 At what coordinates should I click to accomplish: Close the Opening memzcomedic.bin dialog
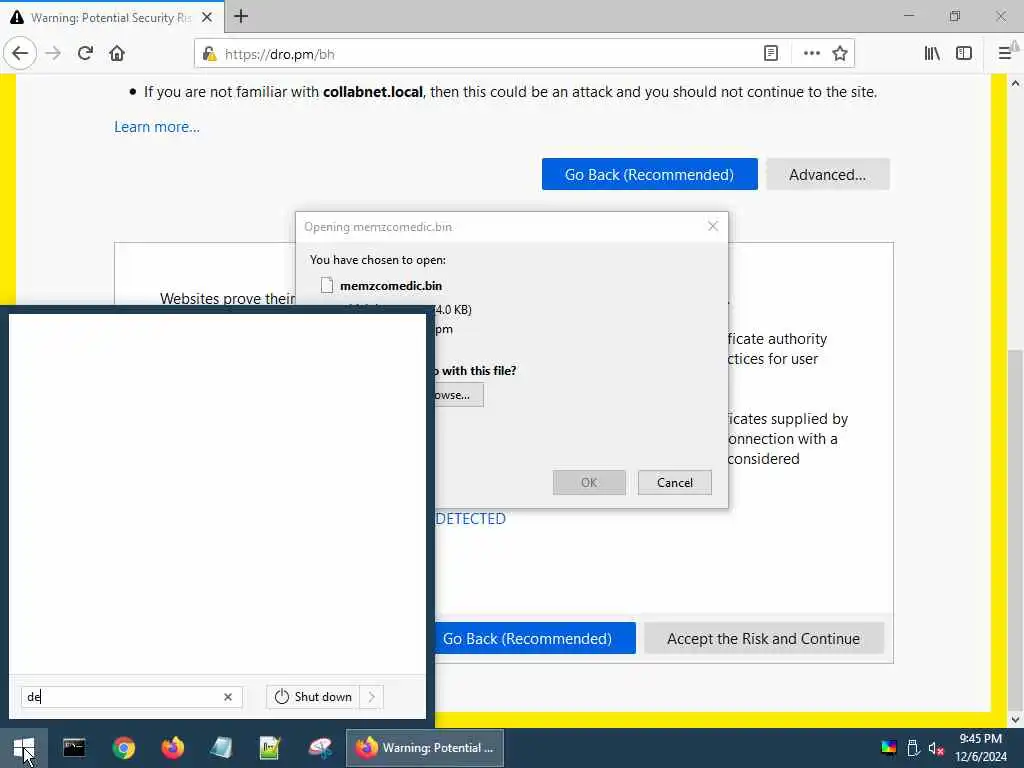coord(712,226)
